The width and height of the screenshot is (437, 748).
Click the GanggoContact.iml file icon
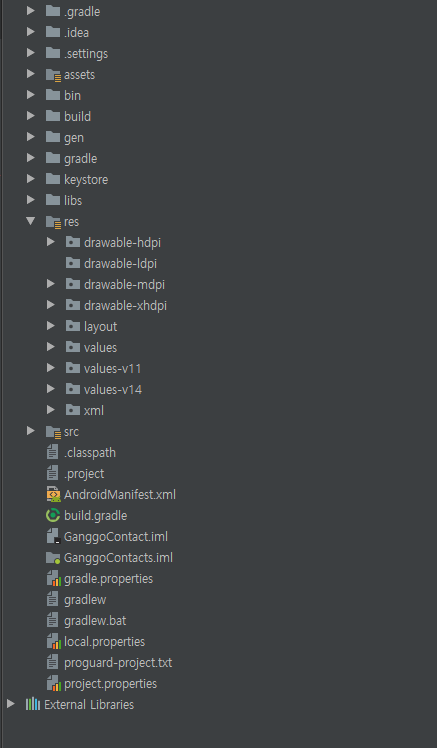[53, 536]
